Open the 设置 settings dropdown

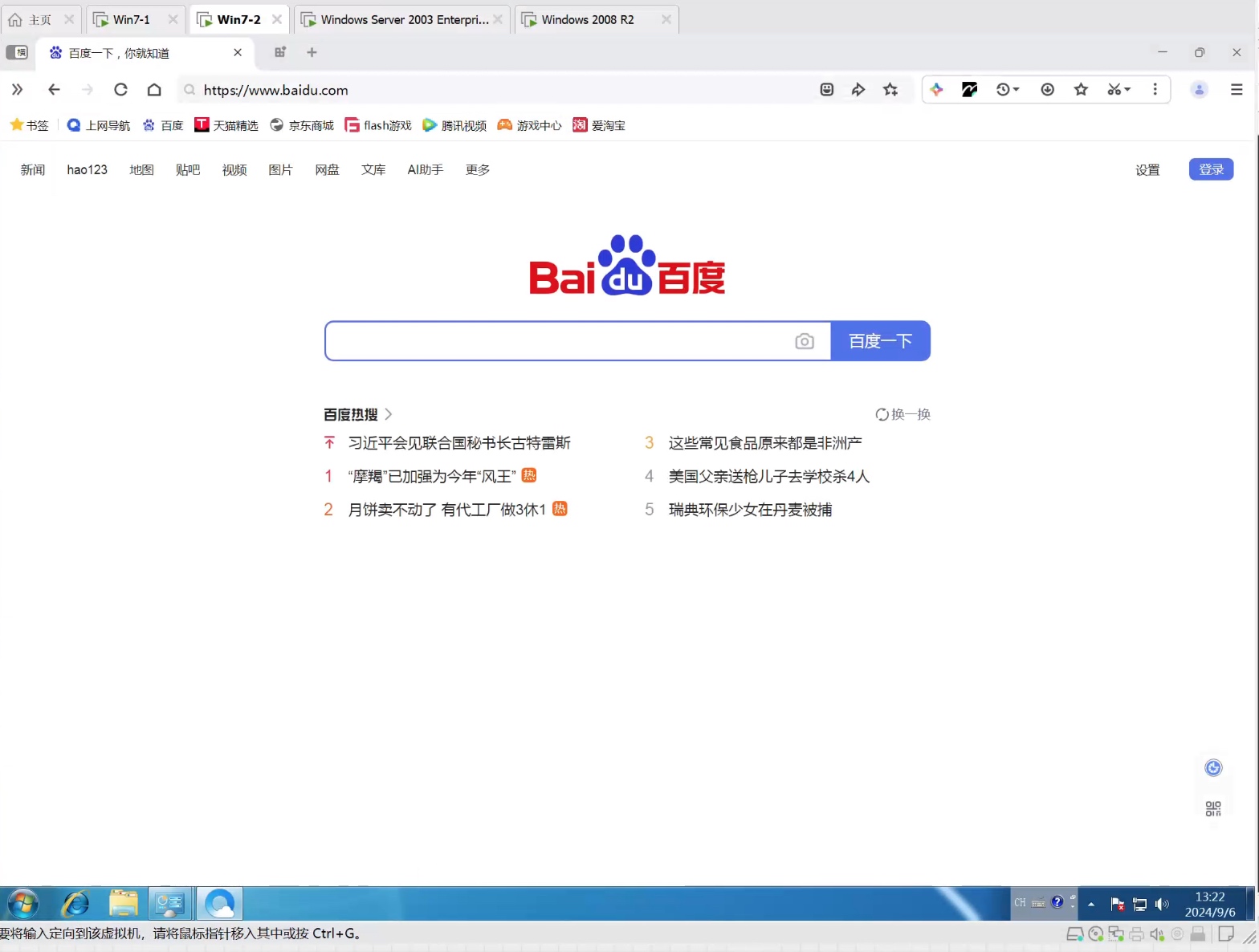[x=1147, y=170]
